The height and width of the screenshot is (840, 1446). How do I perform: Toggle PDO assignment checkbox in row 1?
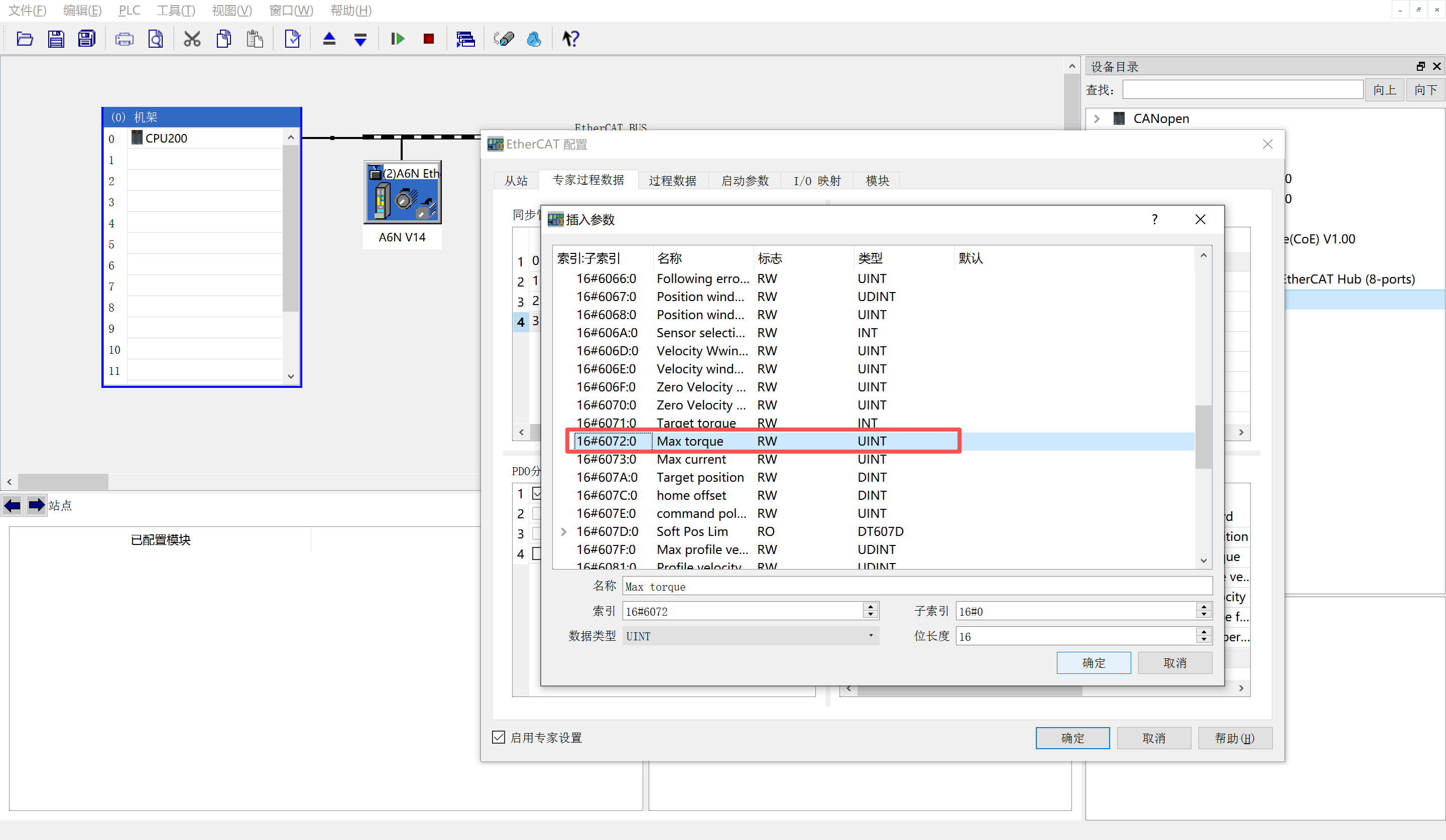tap(537, 493)
